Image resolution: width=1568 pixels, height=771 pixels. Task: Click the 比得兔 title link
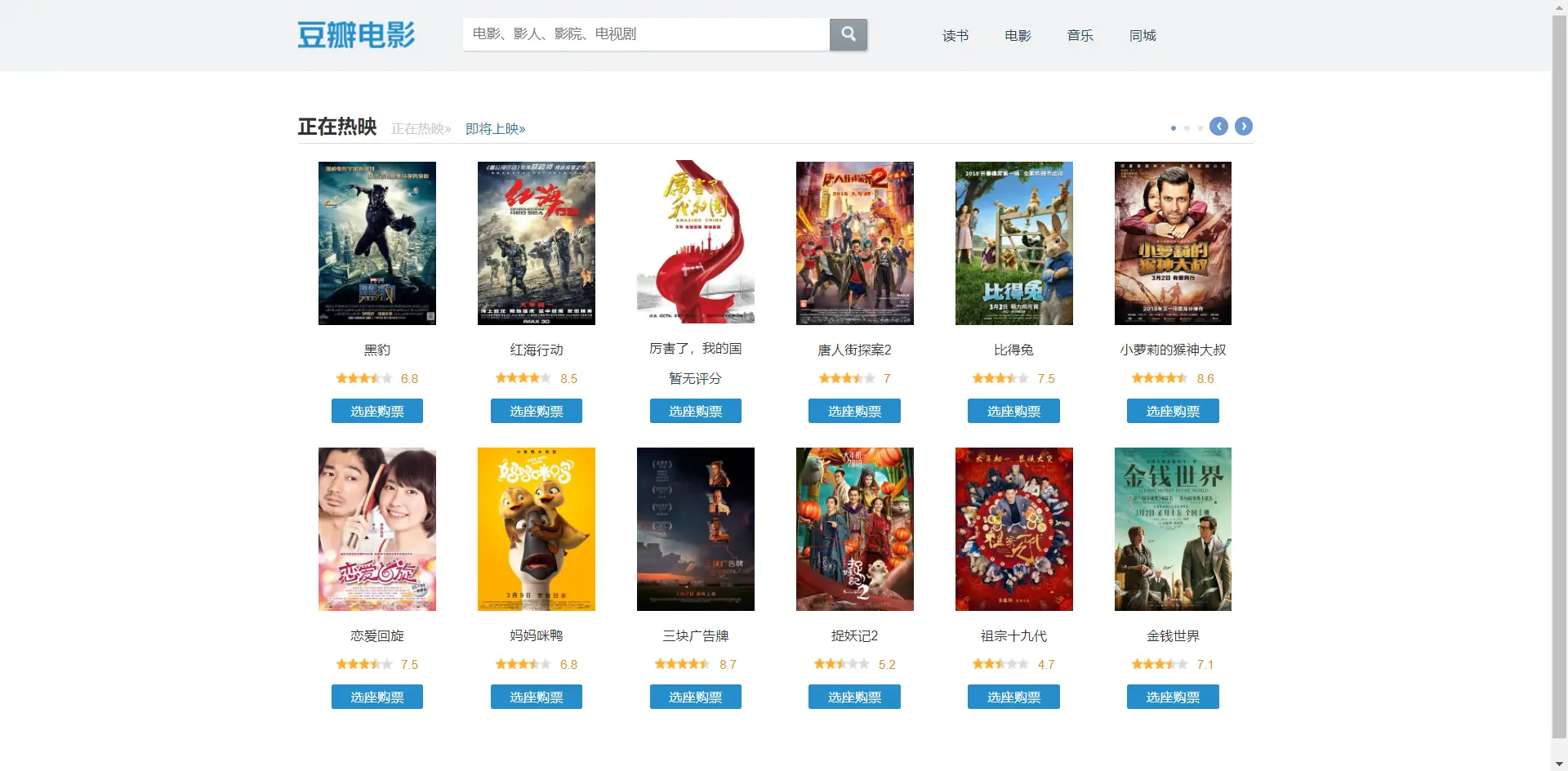(1013, 350)
